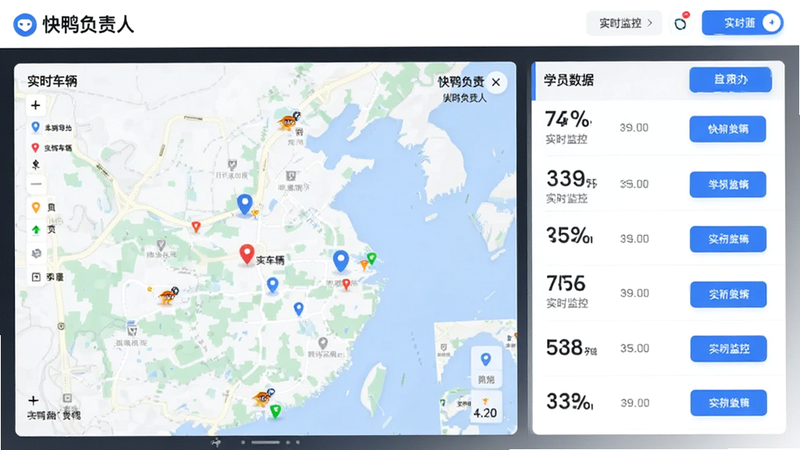The height and width of the screenshot is (450, 800).
Task: Click the scooter marker at the map's top
Action: (289, 121)
